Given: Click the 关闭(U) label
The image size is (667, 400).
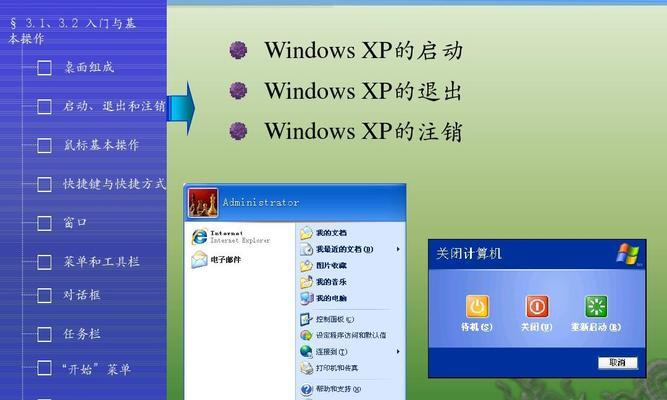Looking at the screenshot, I should (537, 327).
